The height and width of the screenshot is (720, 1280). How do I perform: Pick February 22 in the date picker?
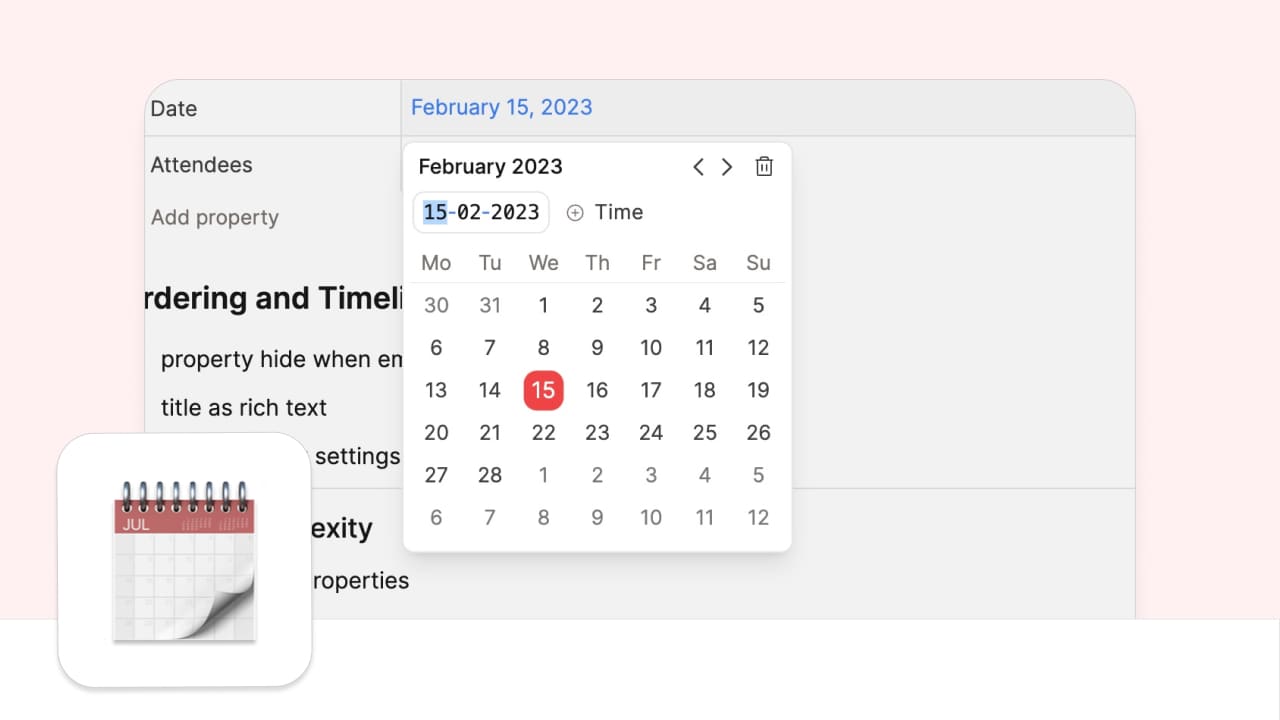543,433
